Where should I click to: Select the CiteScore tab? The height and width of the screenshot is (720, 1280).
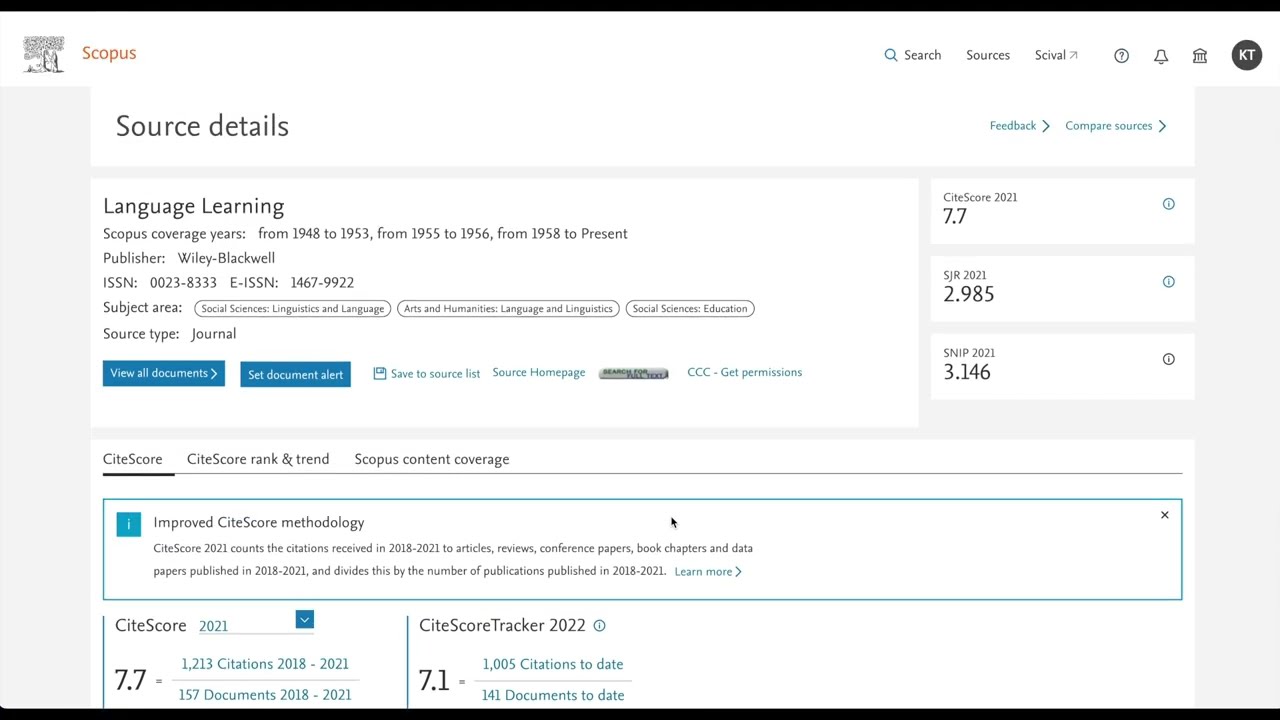point(132,459)
